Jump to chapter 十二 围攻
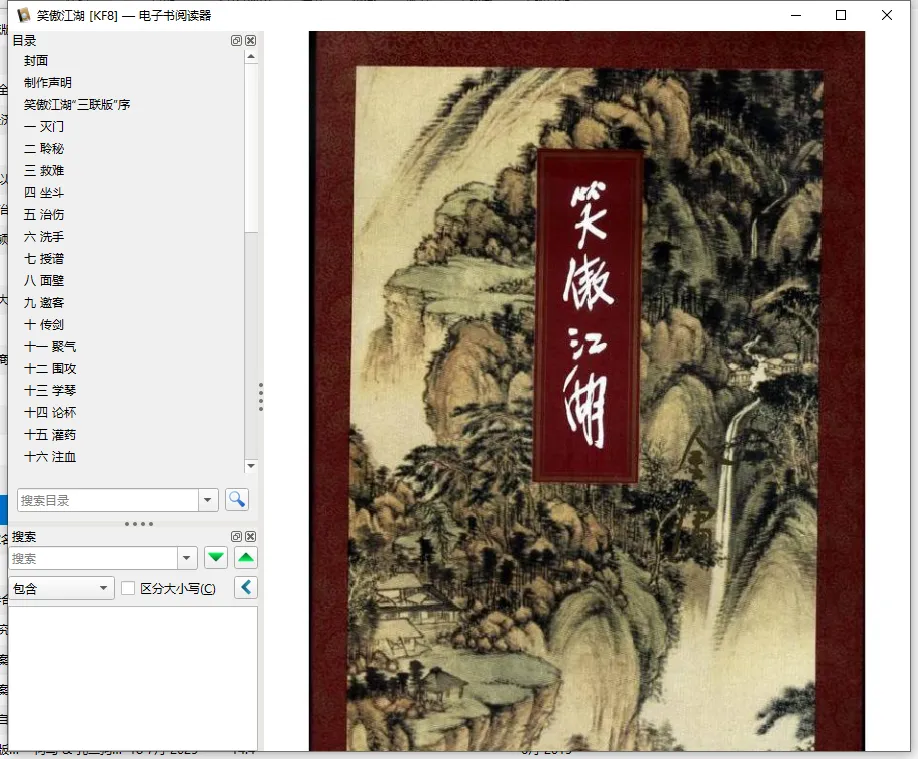This screenshot has height=759, width=918. pyautogui.click(x=50, y=368)
